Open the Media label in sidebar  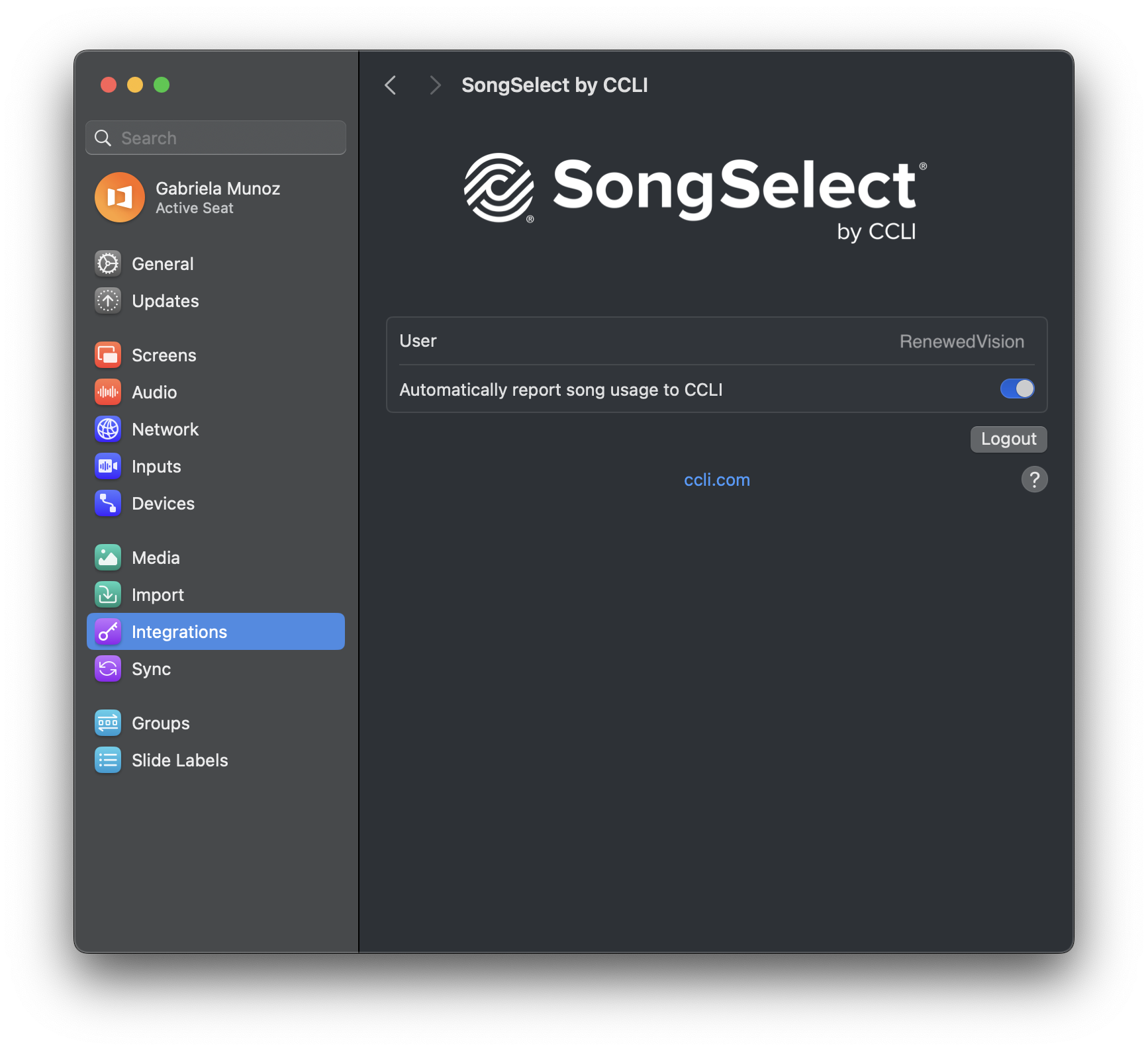click(x=156, y=558)
